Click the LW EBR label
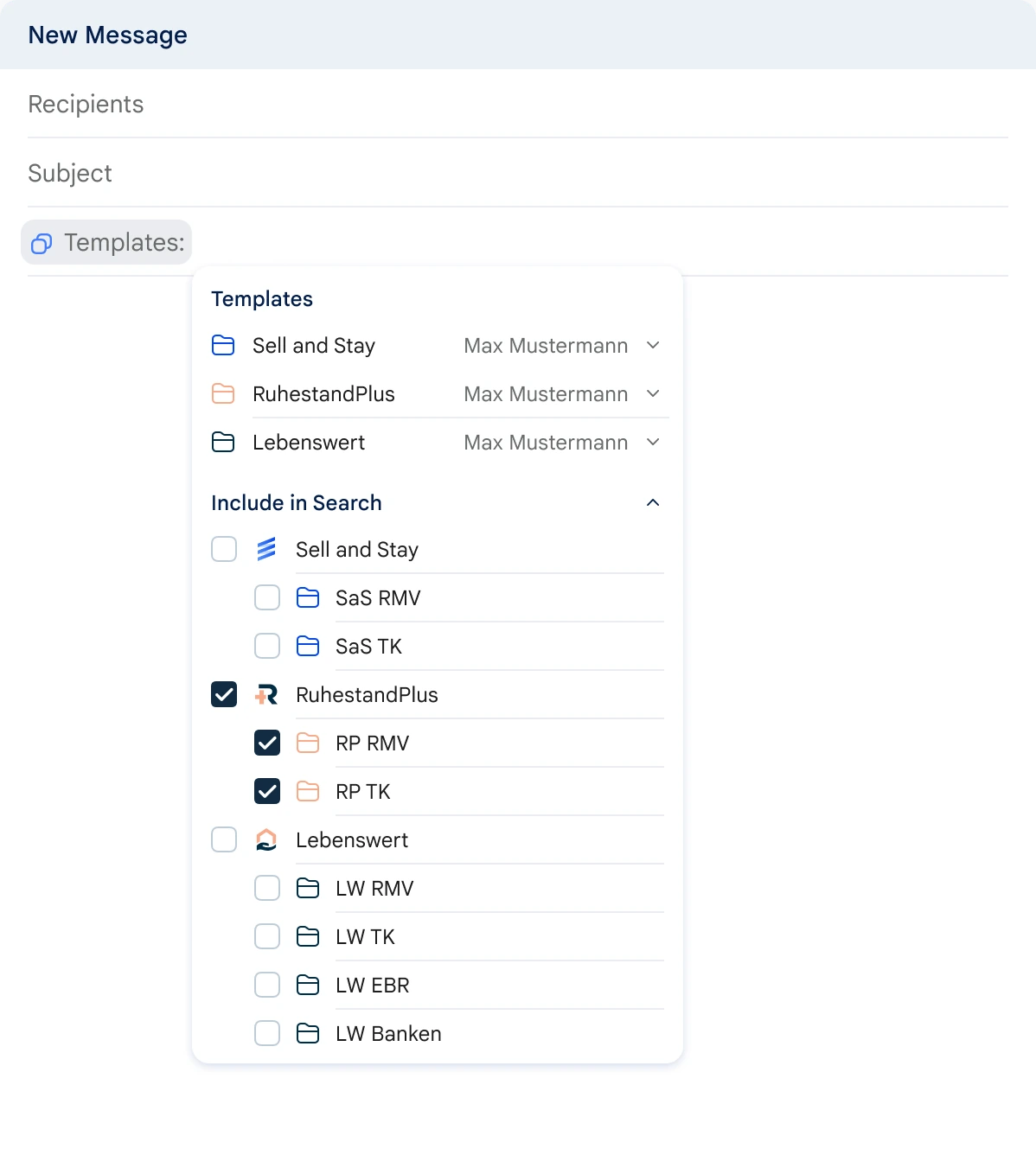This screenshot has height=1155, width=1036. point(373,985)
